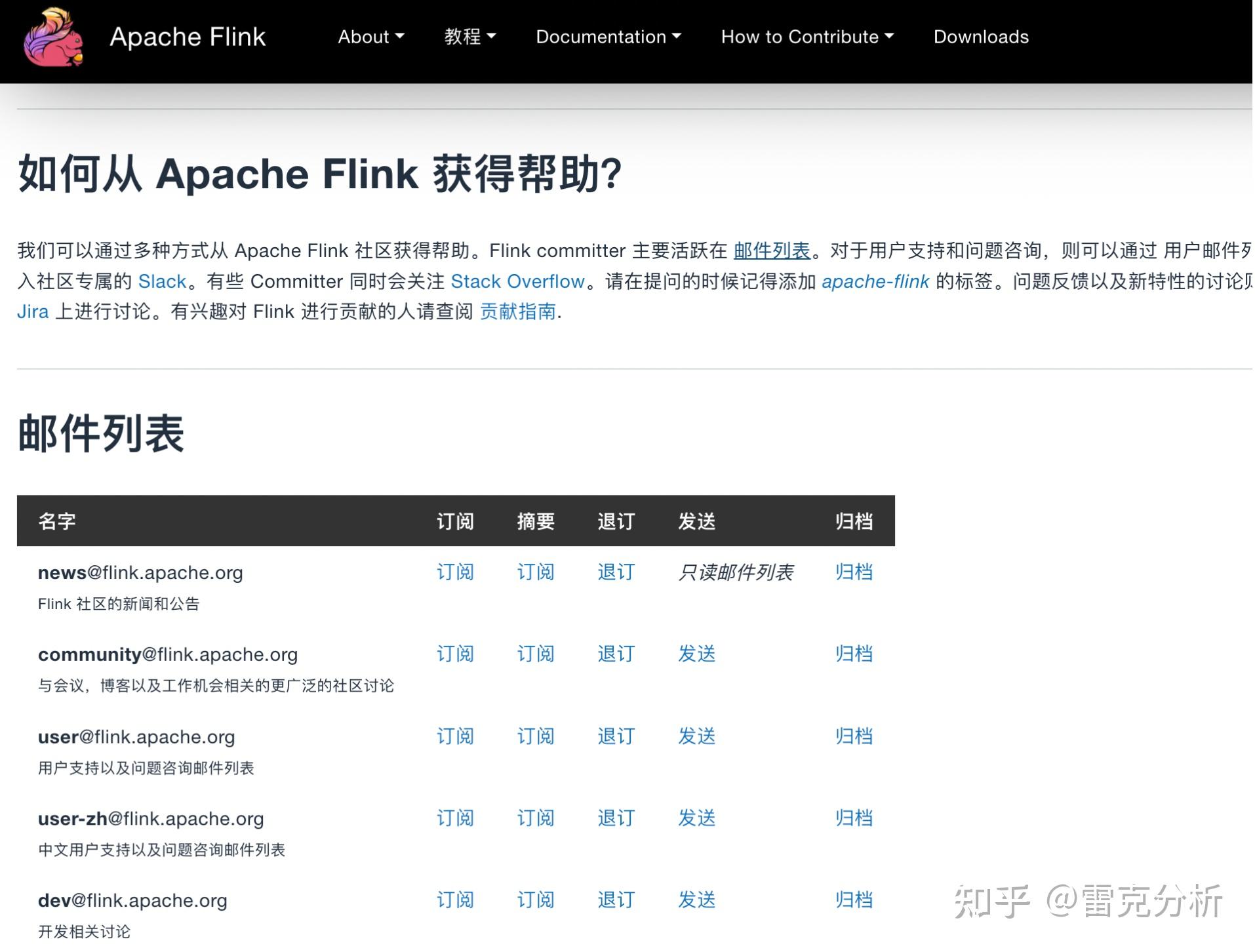Open 归档 for news@flink.apache.org
The height and width of the screenshot is (952, 1255).
(x=852, y=572)
